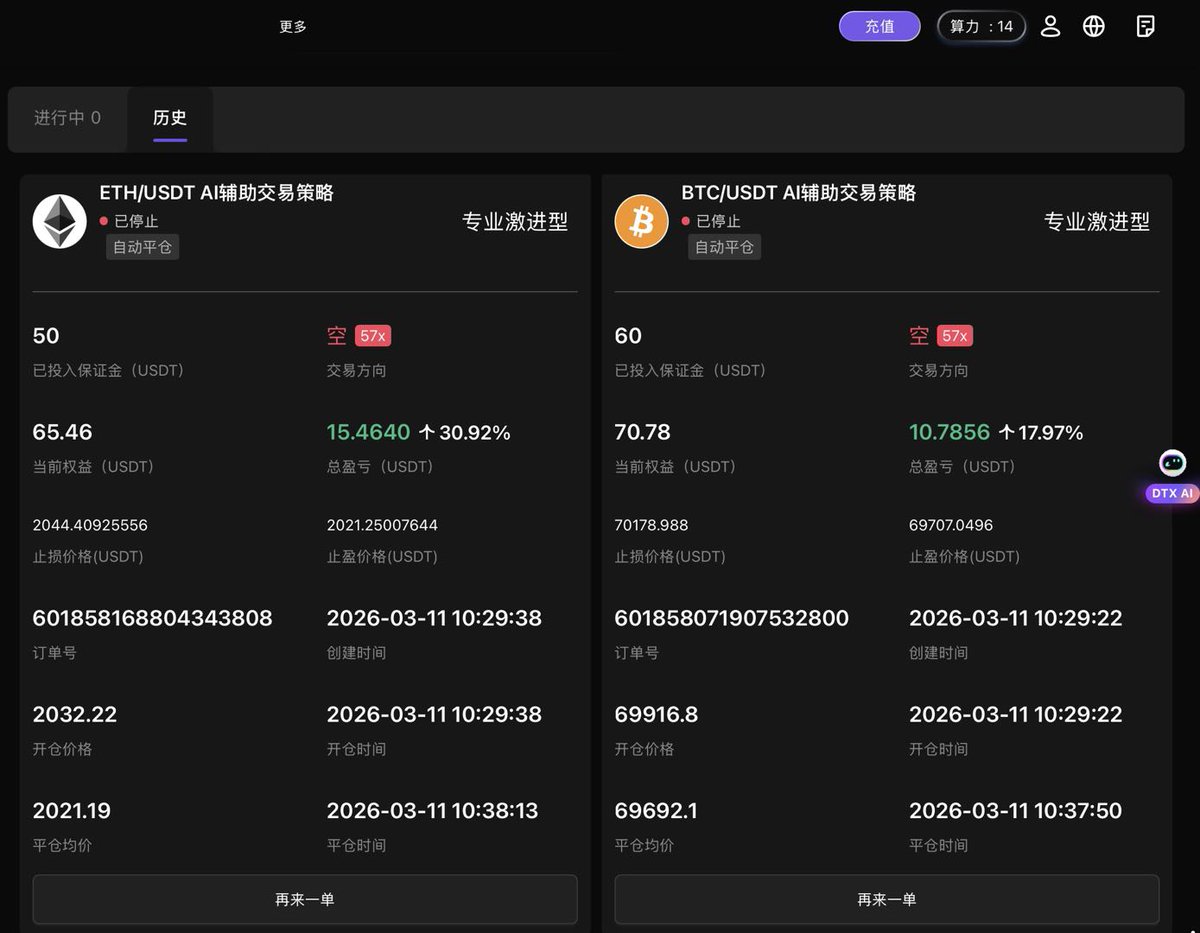Click the Bitcoin coin logo
This screenshot has height=933, width=1200.
coord(641,221)
